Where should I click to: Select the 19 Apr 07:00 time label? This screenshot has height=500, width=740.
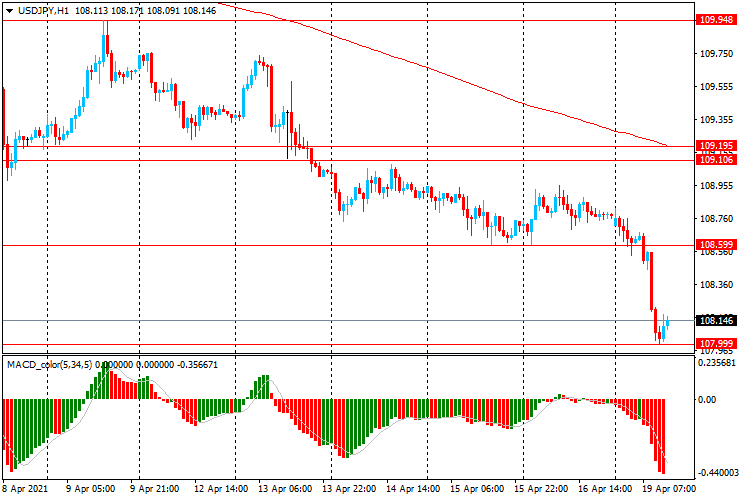pos(668,489)
